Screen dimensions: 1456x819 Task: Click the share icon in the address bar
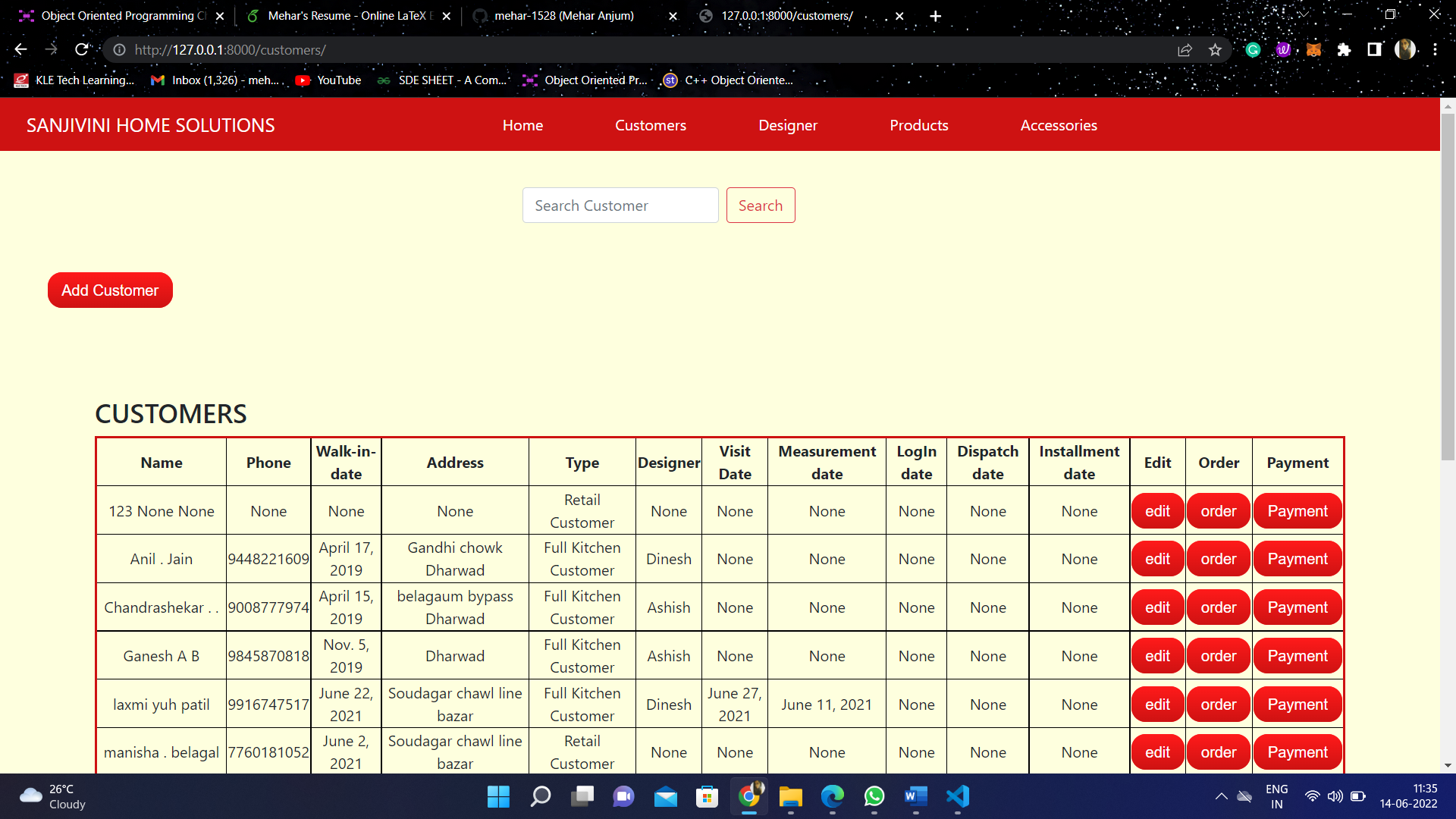[1185, 49]
